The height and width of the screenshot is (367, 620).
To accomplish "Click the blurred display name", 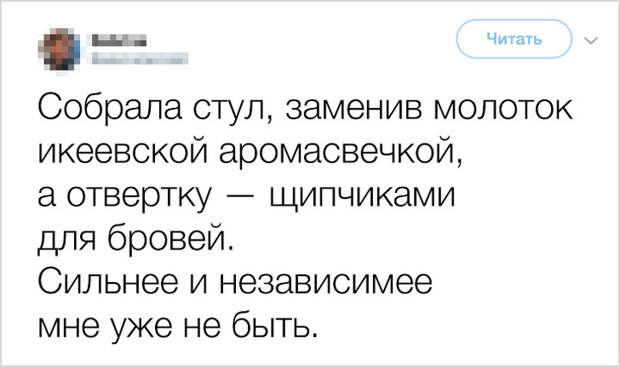I will pyautogui.click(x=119, y=40).
